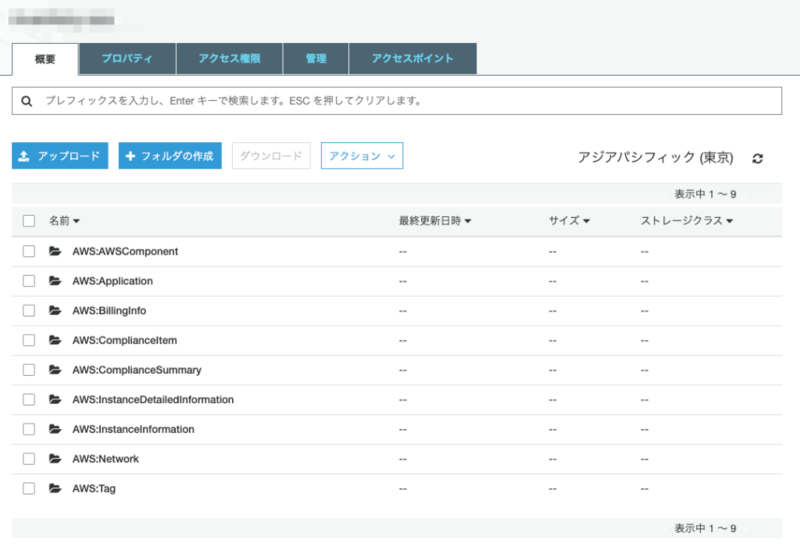This screenshot has height=547, width=800.
Task: Sort by 名前 column header
Action: pos(64,220)
